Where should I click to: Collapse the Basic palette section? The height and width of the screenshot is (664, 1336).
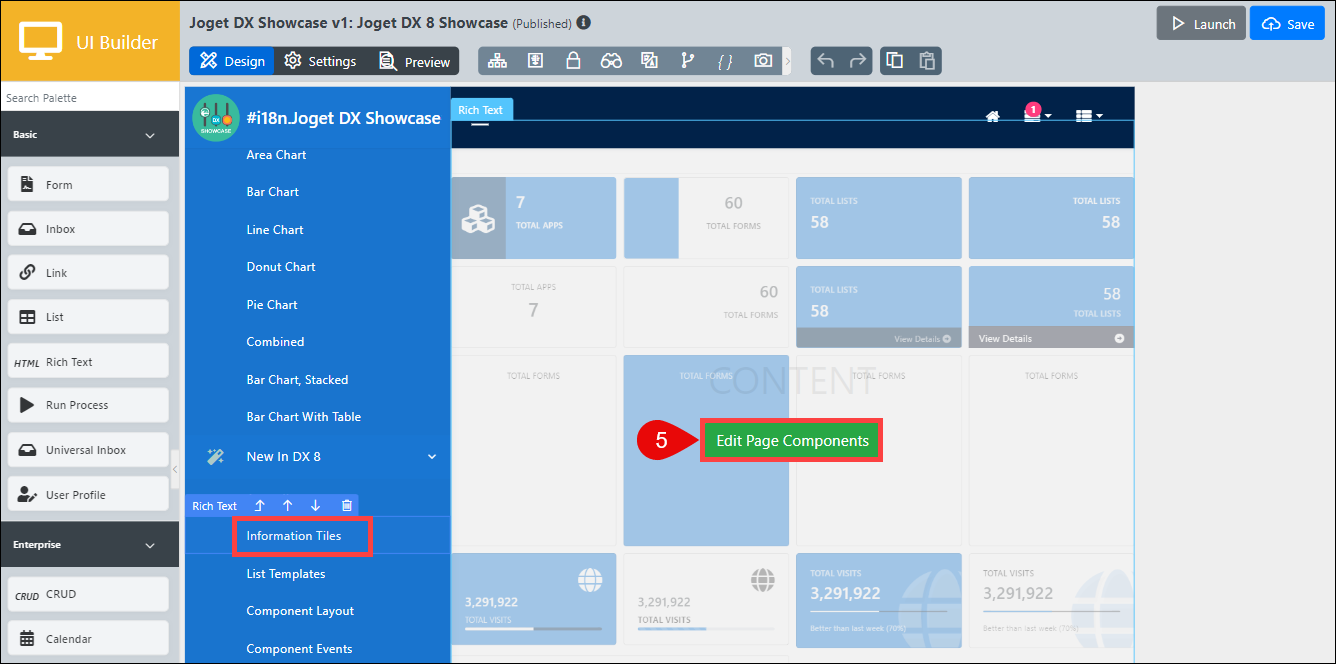[x=150, y=135]
